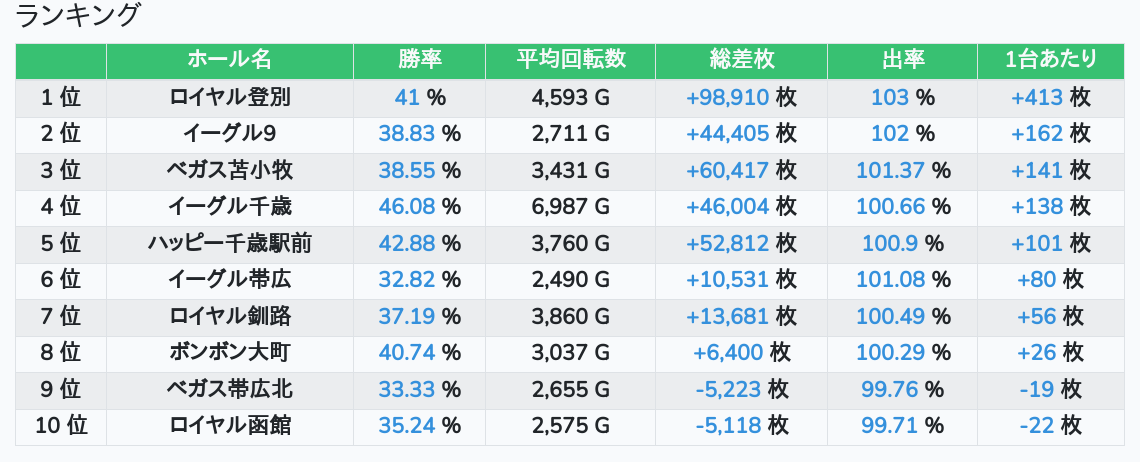Open the +60,417 link for ベガス苫小牧

point(727,171)
